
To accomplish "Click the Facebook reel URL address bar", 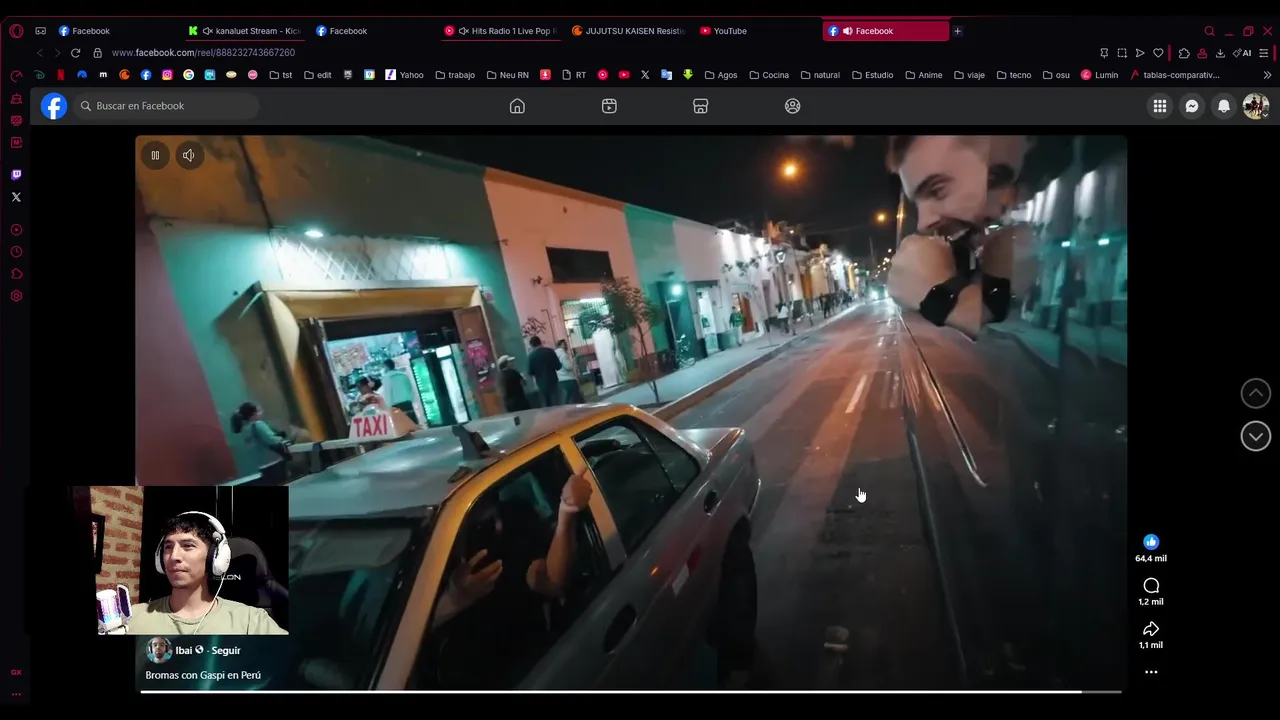I will (x=203, y=53).
